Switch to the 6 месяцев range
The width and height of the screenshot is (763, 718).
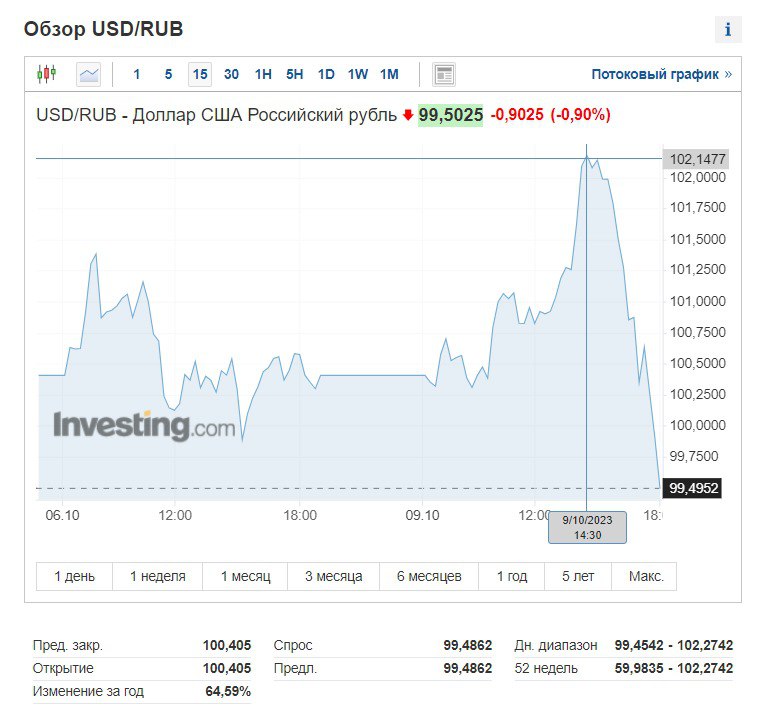pos(429,577)
